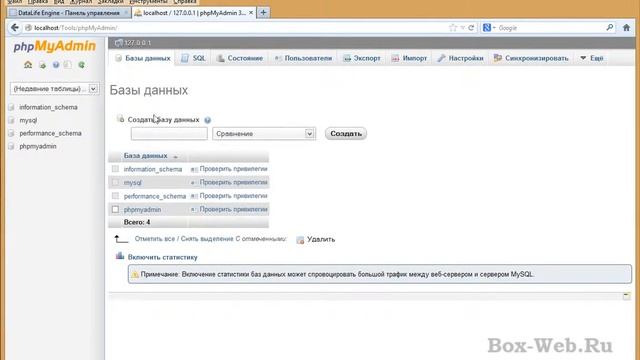The height and width of the screenshot is (360, 640).
Task: Select performance_schema in the left sidebar
Action: (50, 133)
